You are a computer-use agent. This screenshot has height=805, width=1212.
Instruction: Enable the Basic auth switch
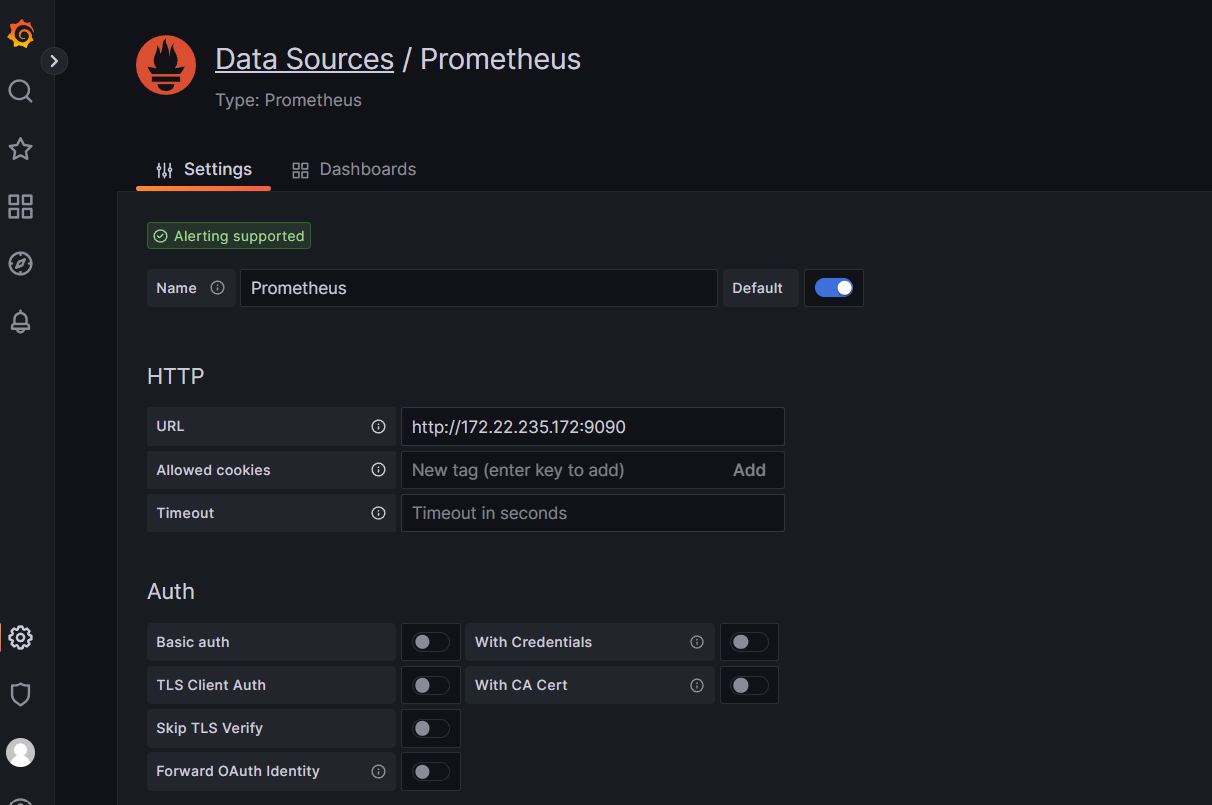pos(431,642)
